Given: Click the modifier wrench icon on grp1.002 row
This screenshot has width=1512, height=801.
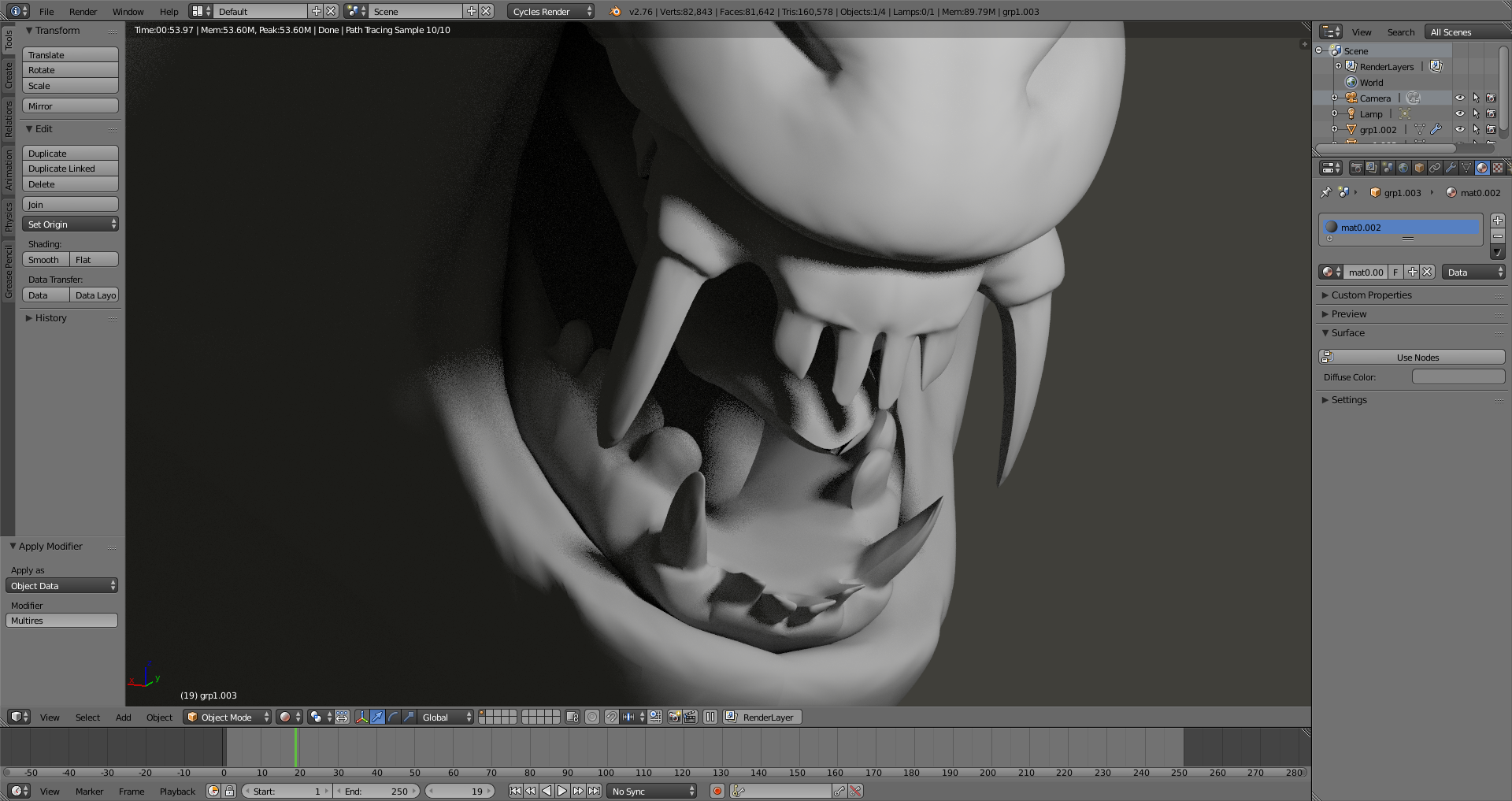Looking at the screenshot, I should pyautogui.click(x=1436, y=129).
